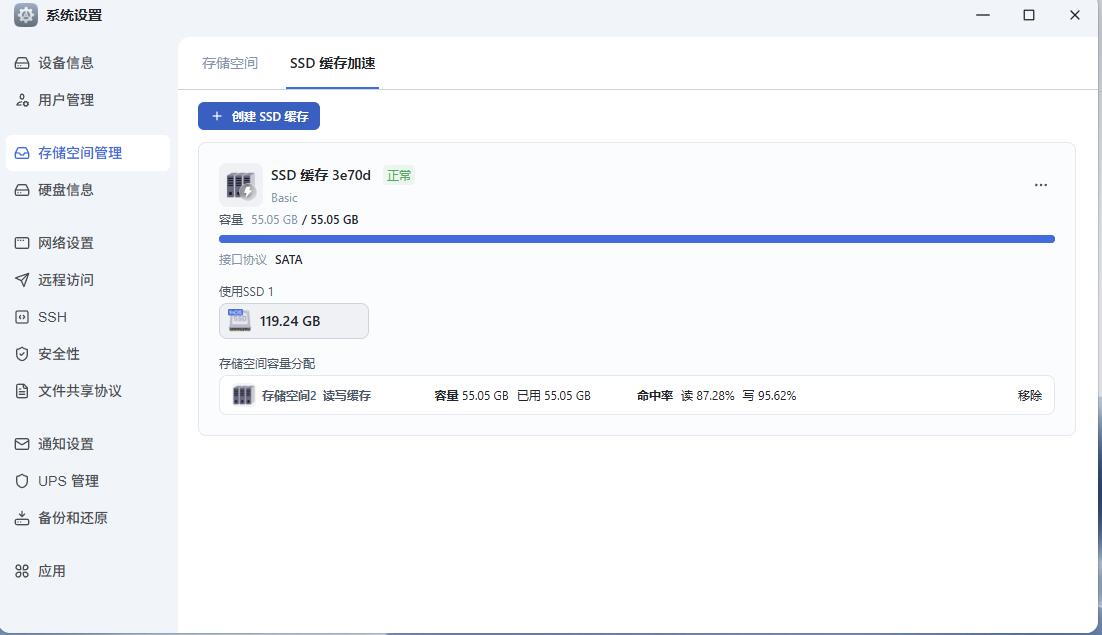Viewport: 1102px width, 635px height.
Task: Click the SSD disk icon in 119.24 GB chip
Action: pyautogui.click(x=240, y=320)
